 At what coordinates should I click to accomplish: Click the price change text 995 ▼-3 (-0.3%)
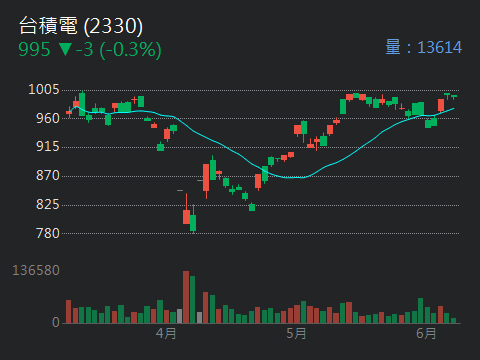click(x=90, y=50)
